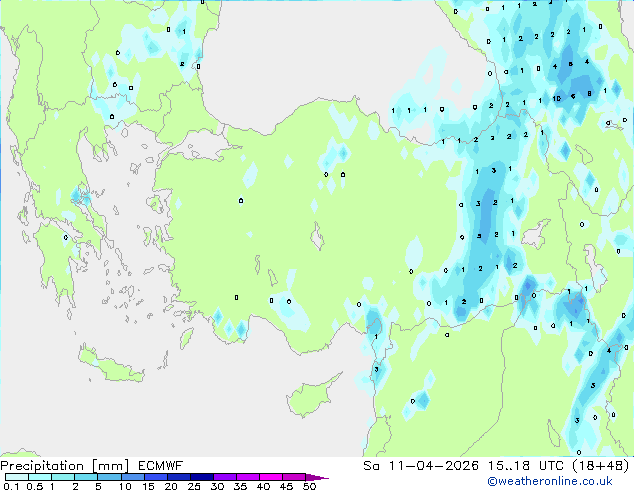Select the 30–35 mm purple legend swatch
Screen dimensions: 634x490
tap(225, 477)
